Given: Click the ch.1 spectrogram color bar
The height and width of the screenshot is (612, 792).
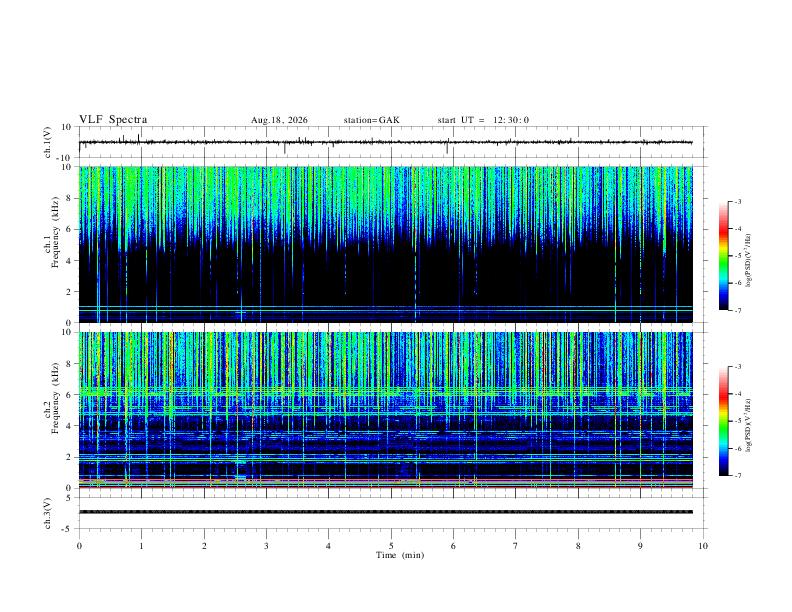Looking at the screenshot, I should pyautogui.click(x=723, y=256).
